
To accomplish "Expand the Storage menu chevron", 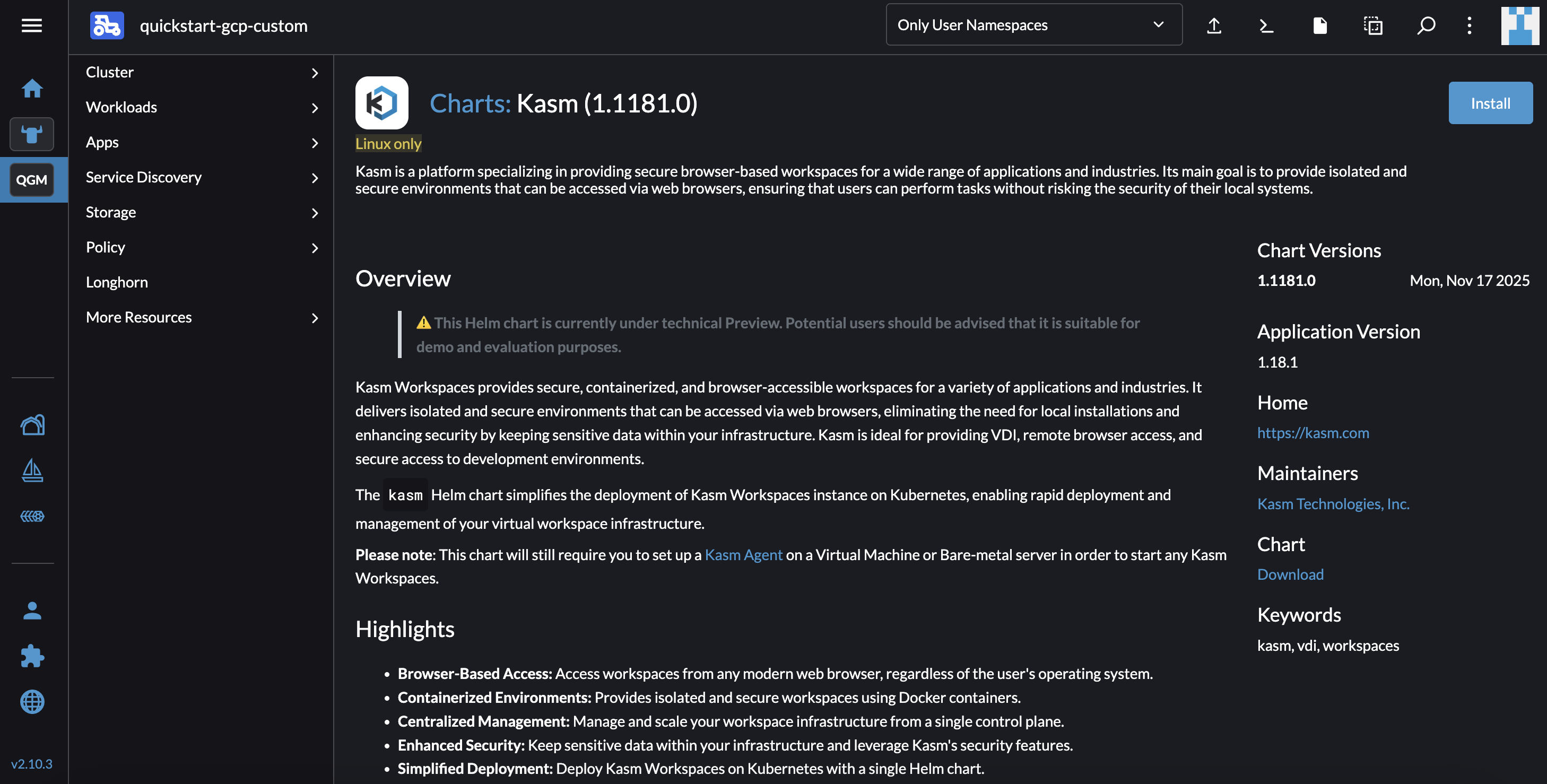I will click(315, 213).
